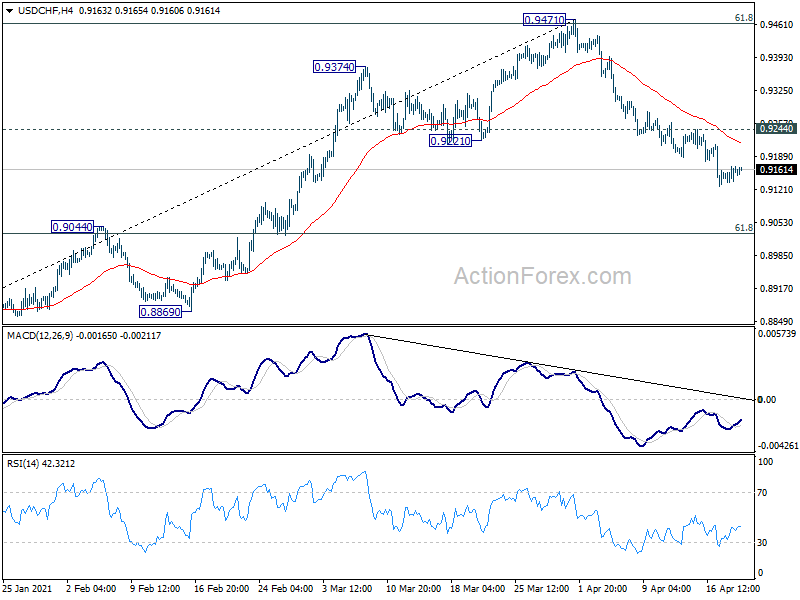The width and height of the screenshot is (800, 600).
Task: Select the 10 Mar 20:00 time label
Action: point(414,588)
